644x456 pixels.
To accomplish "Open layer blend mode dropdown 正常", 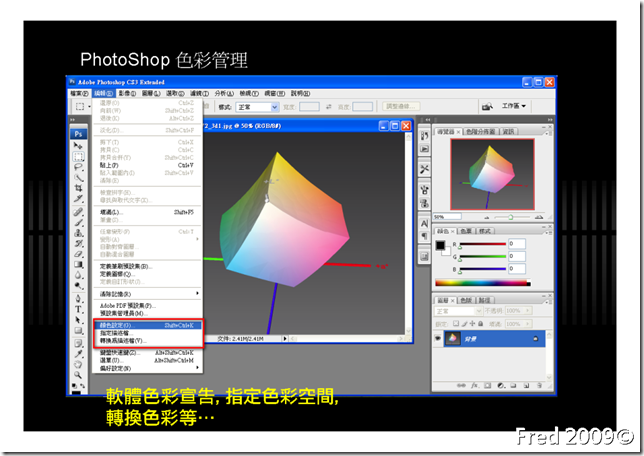I will 458,311.
